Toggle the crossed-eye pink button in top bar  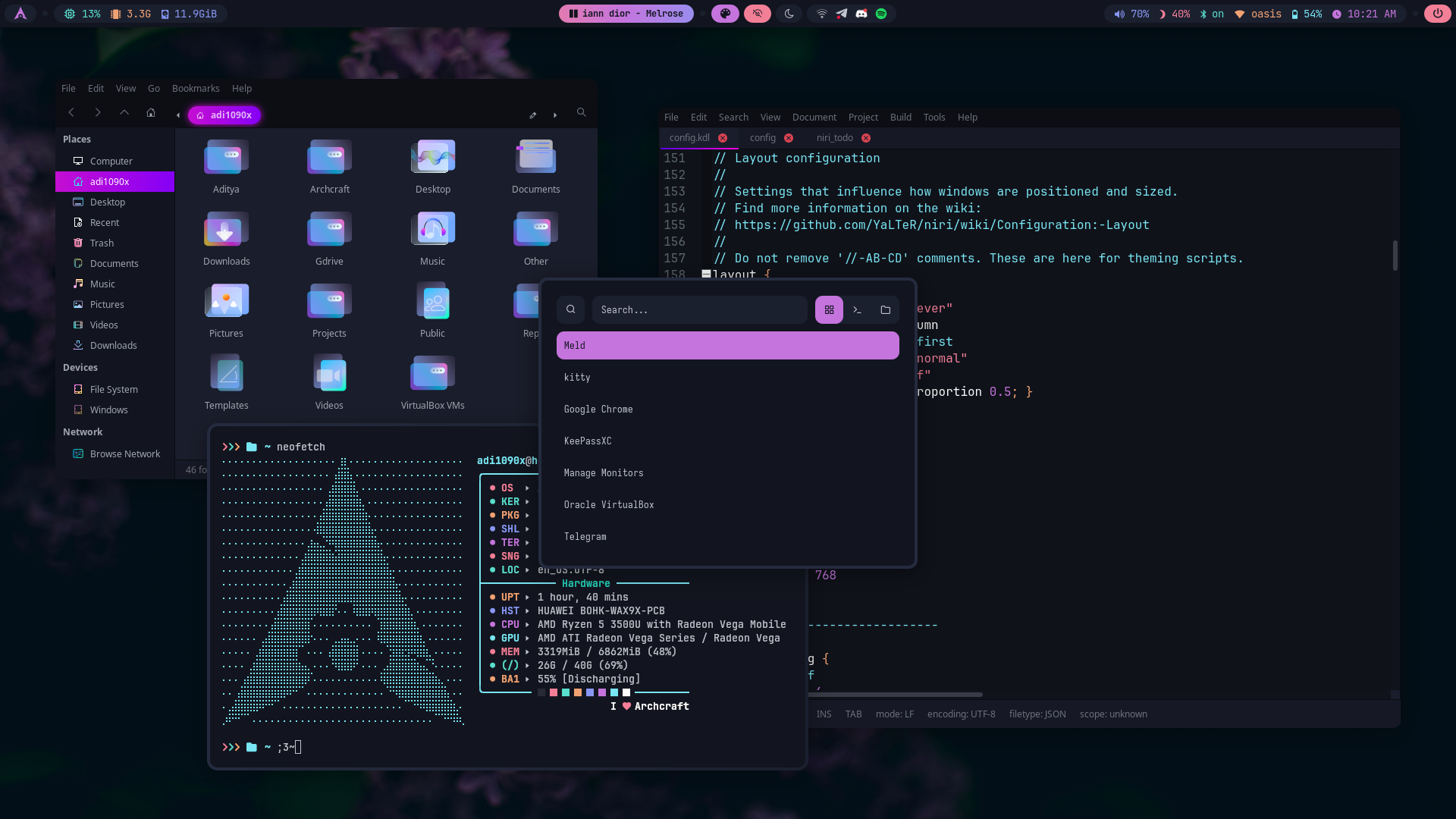coord(757,14)
